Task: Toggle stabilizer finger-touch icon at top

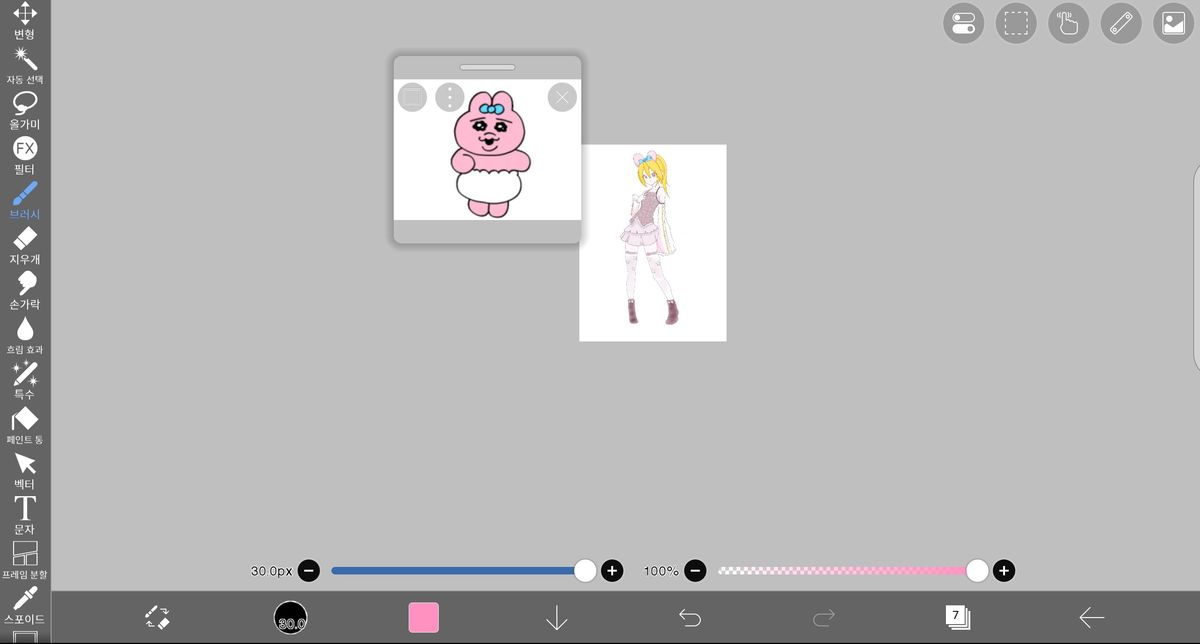Action: point(1069,23)
